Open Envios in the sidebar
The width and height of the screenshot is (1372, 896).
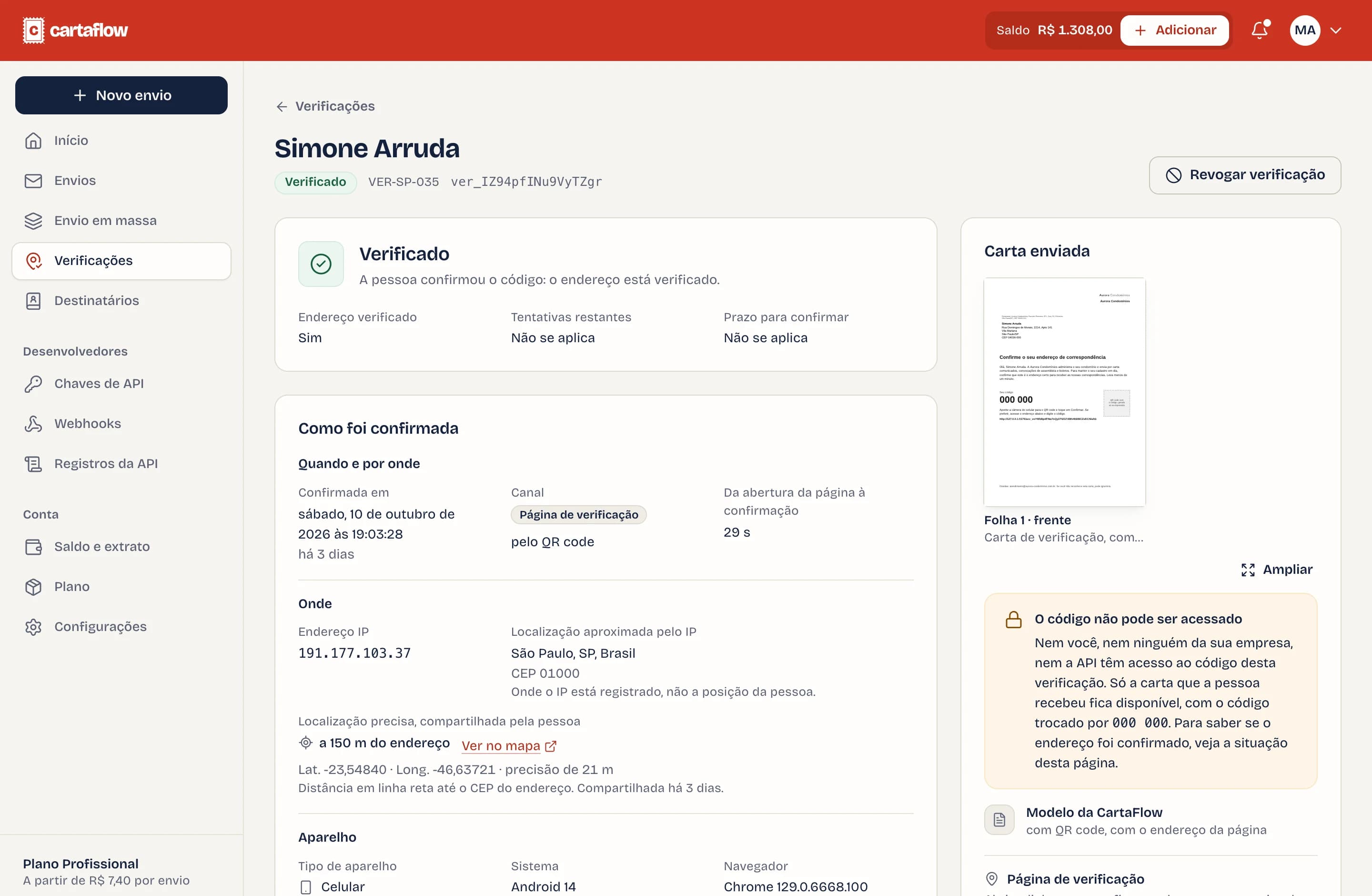121,181
